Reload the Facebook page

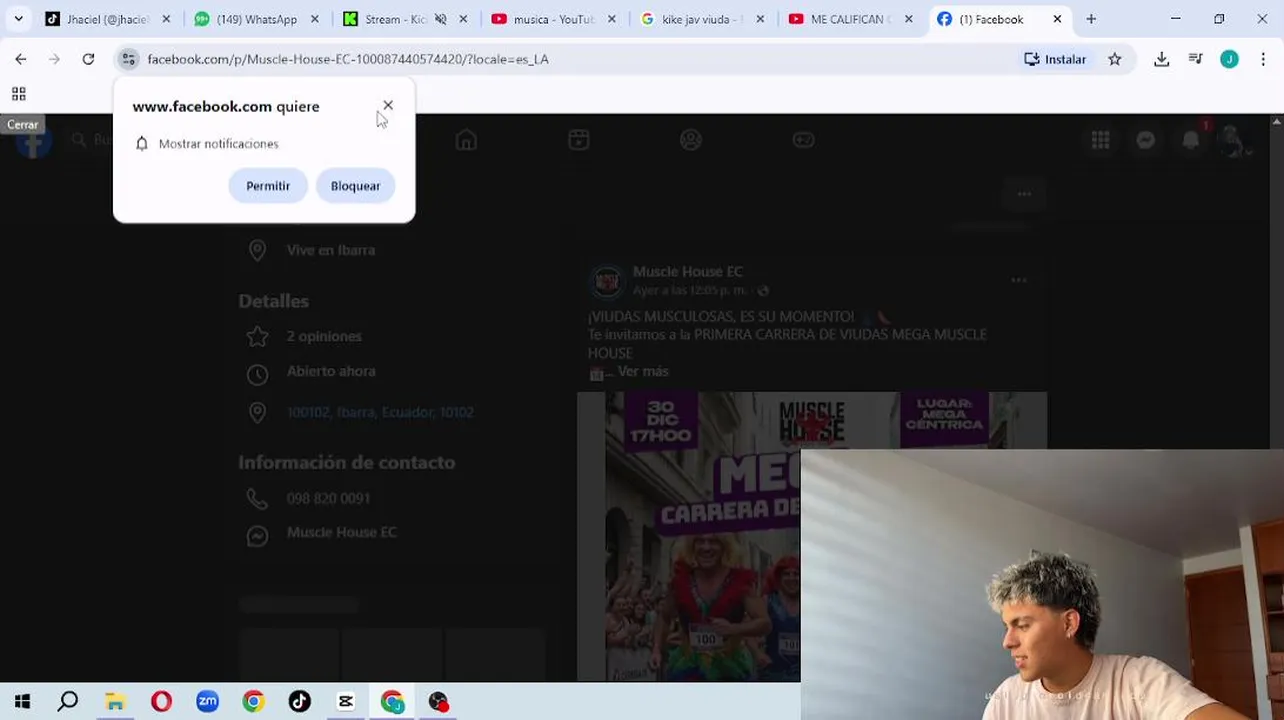(x=88, y=59)
